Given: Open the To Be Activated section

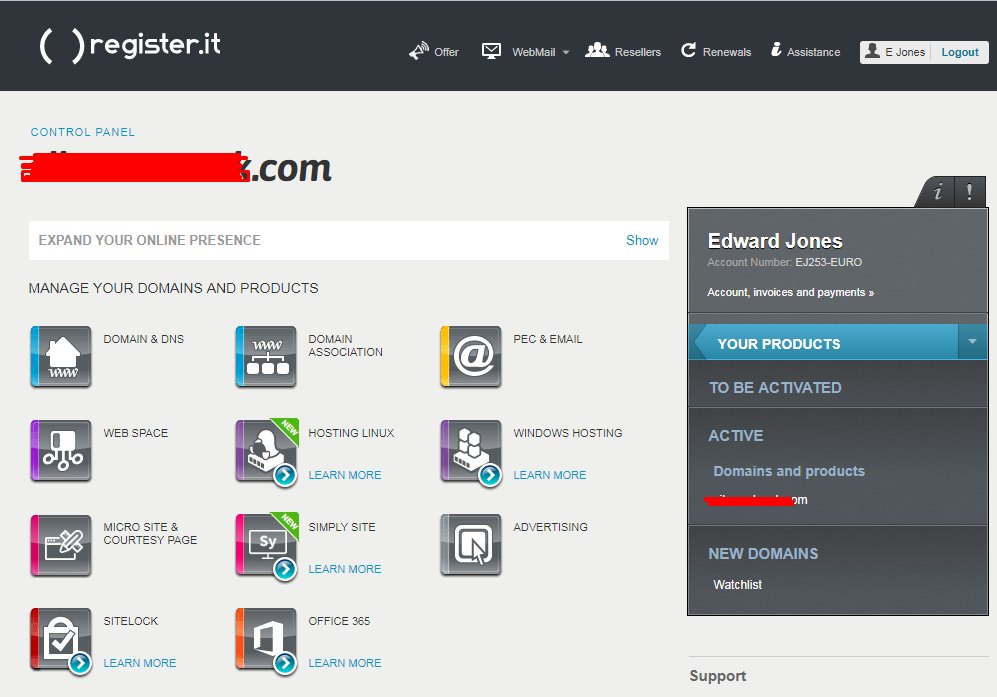Looking at the screenshot, I should click(775, 388).
